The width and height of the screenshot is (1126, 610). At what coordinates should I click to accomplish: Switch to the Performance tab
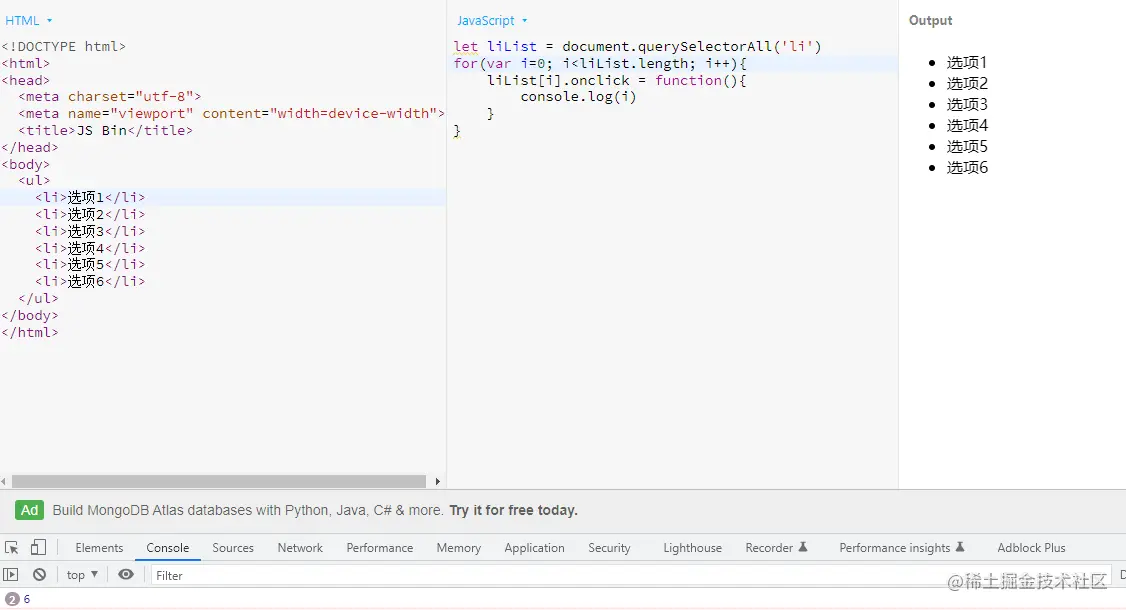[380, 547]
